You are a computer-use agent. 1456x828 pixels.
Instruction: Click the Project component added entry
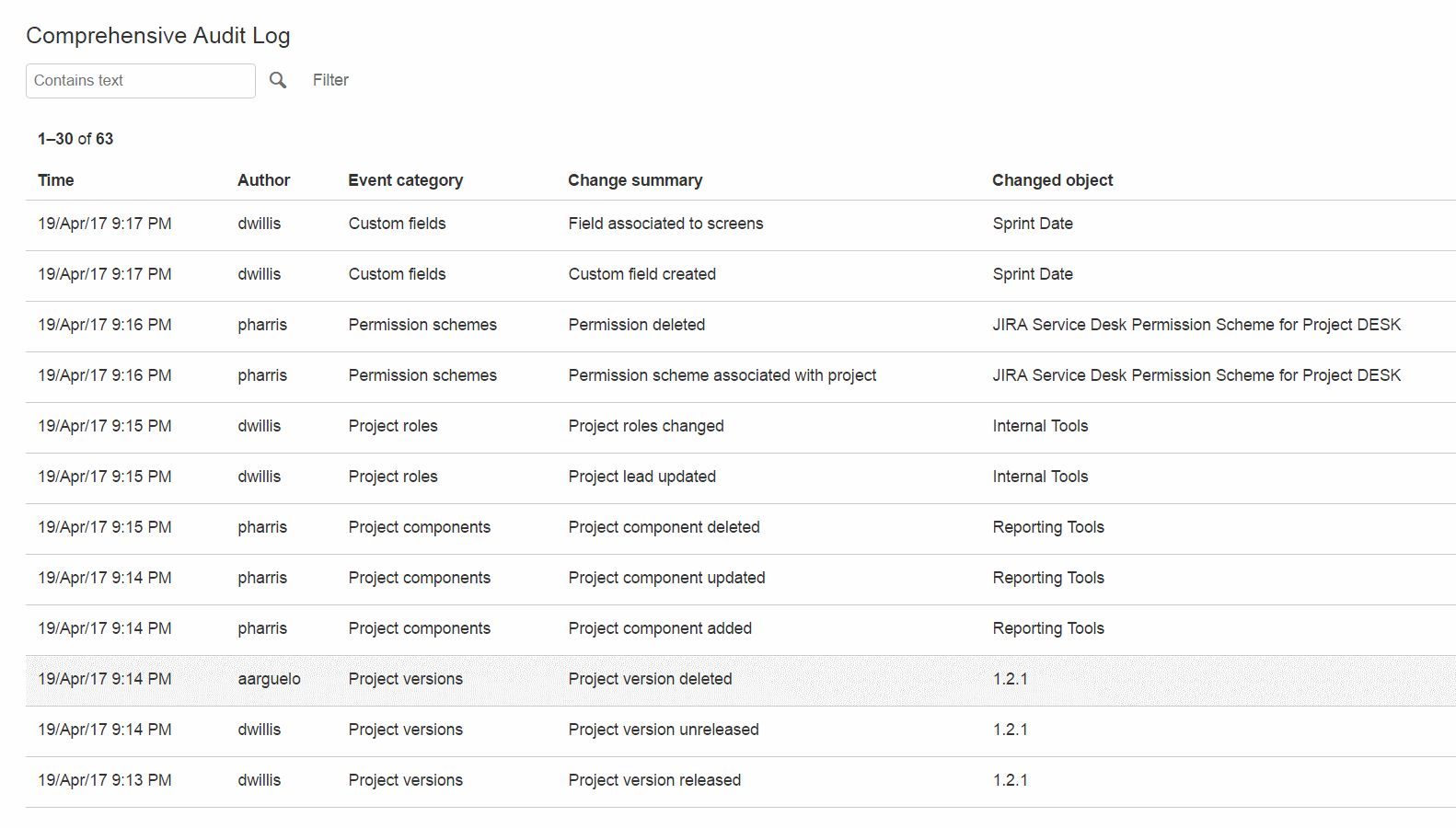click(x=660, y=628)
